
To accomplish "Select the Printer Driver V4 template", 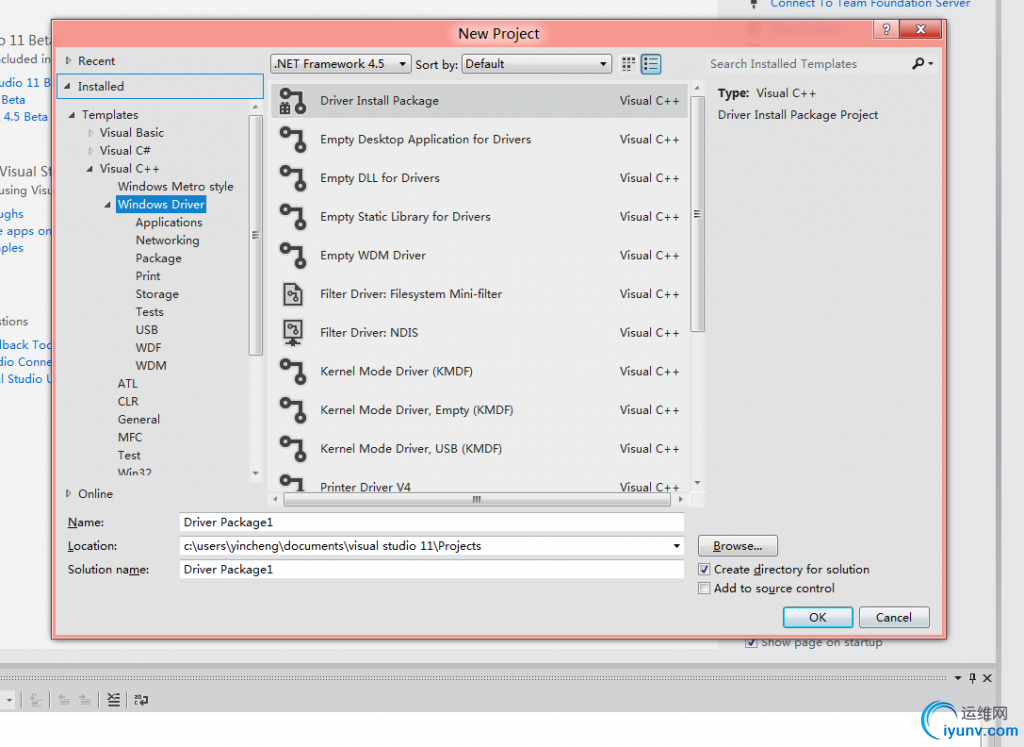I will 479,483.
